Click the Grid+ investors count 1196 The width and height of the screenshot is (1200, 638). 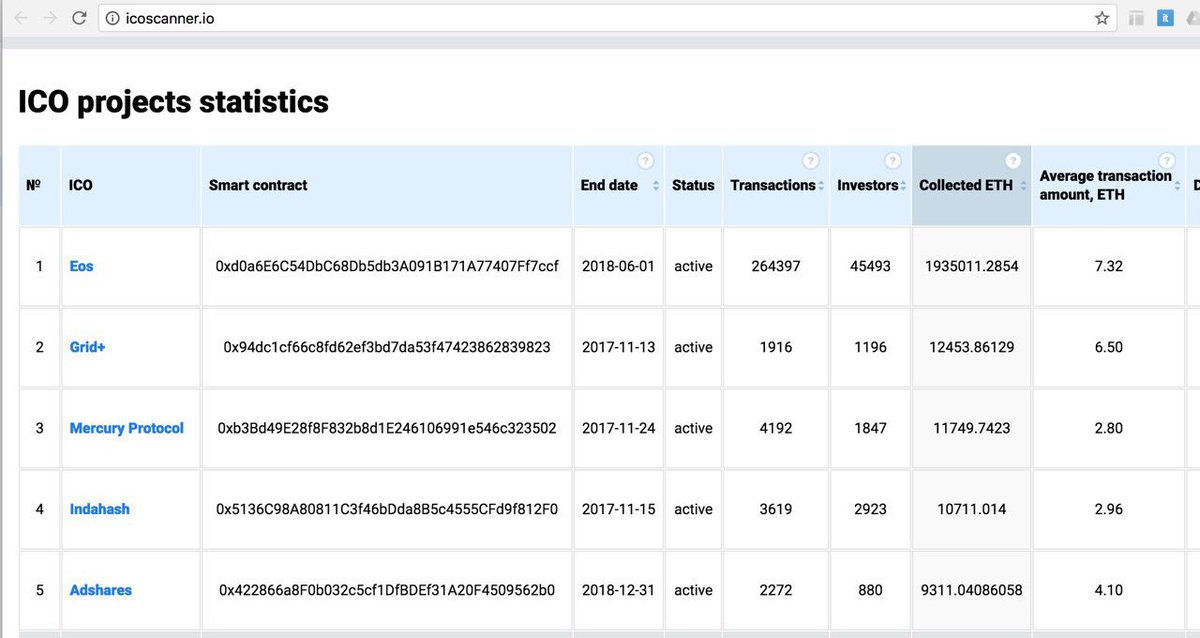tap(870, 347)
